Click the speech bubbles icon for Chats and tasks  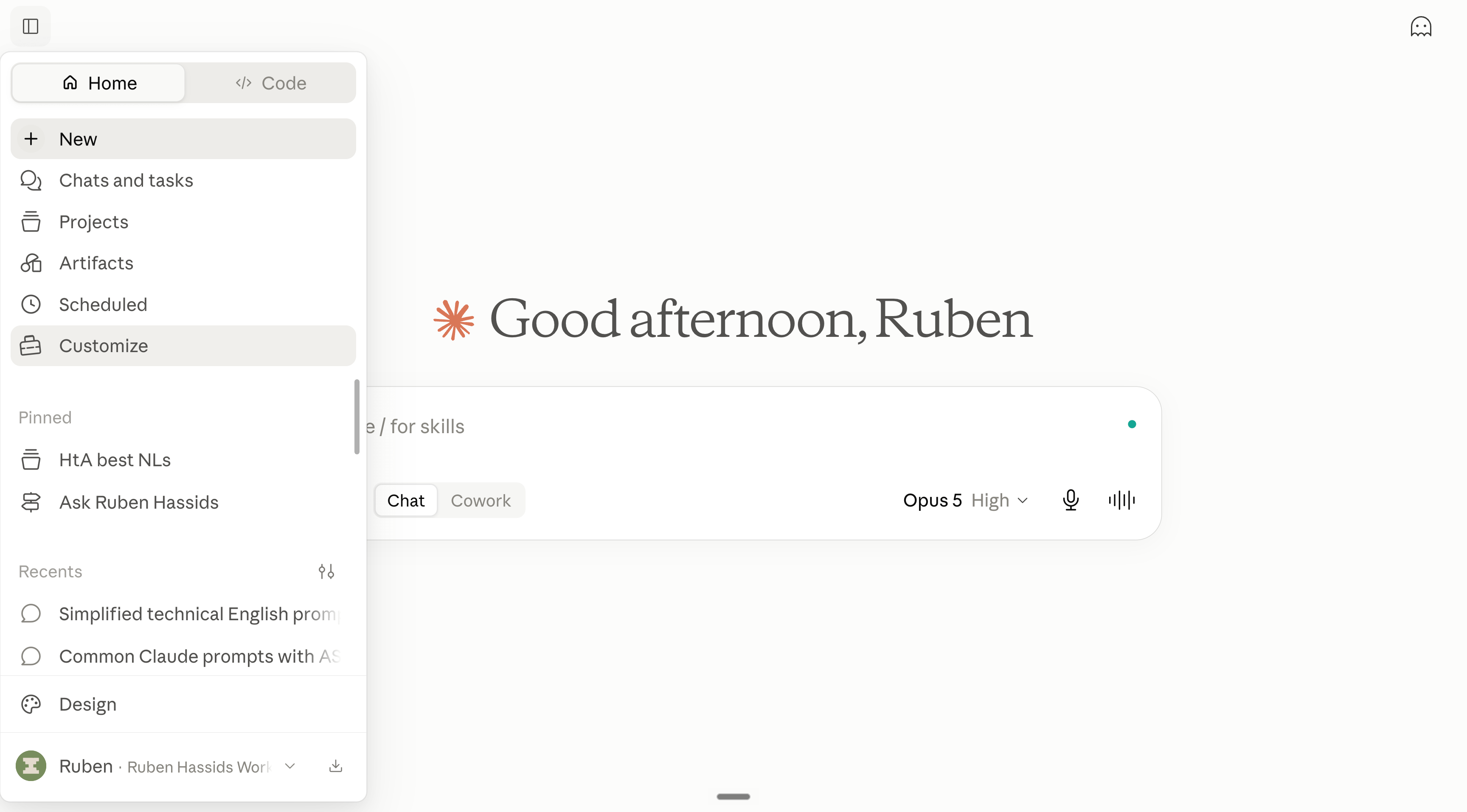[x=31, y=180]
